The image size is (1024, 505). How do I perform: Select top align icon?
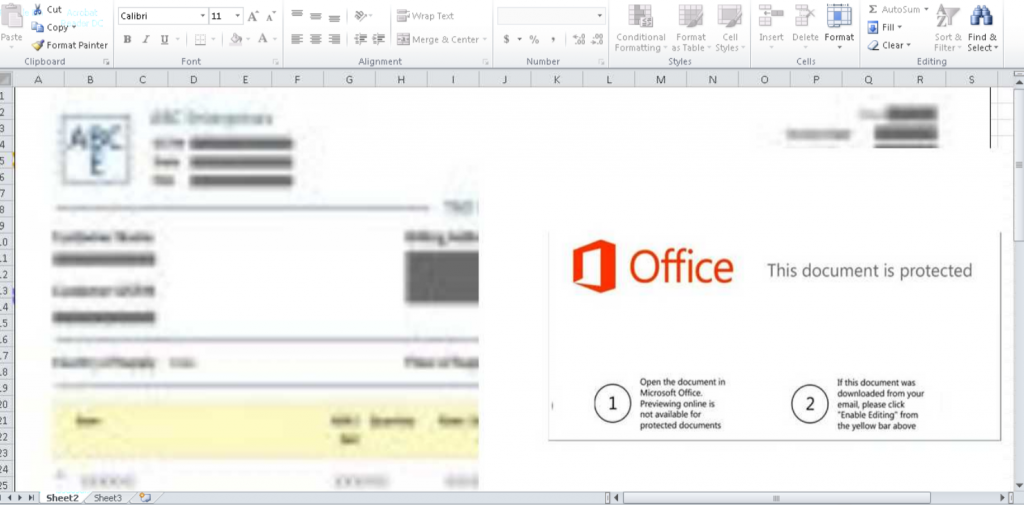click(297, 15)
